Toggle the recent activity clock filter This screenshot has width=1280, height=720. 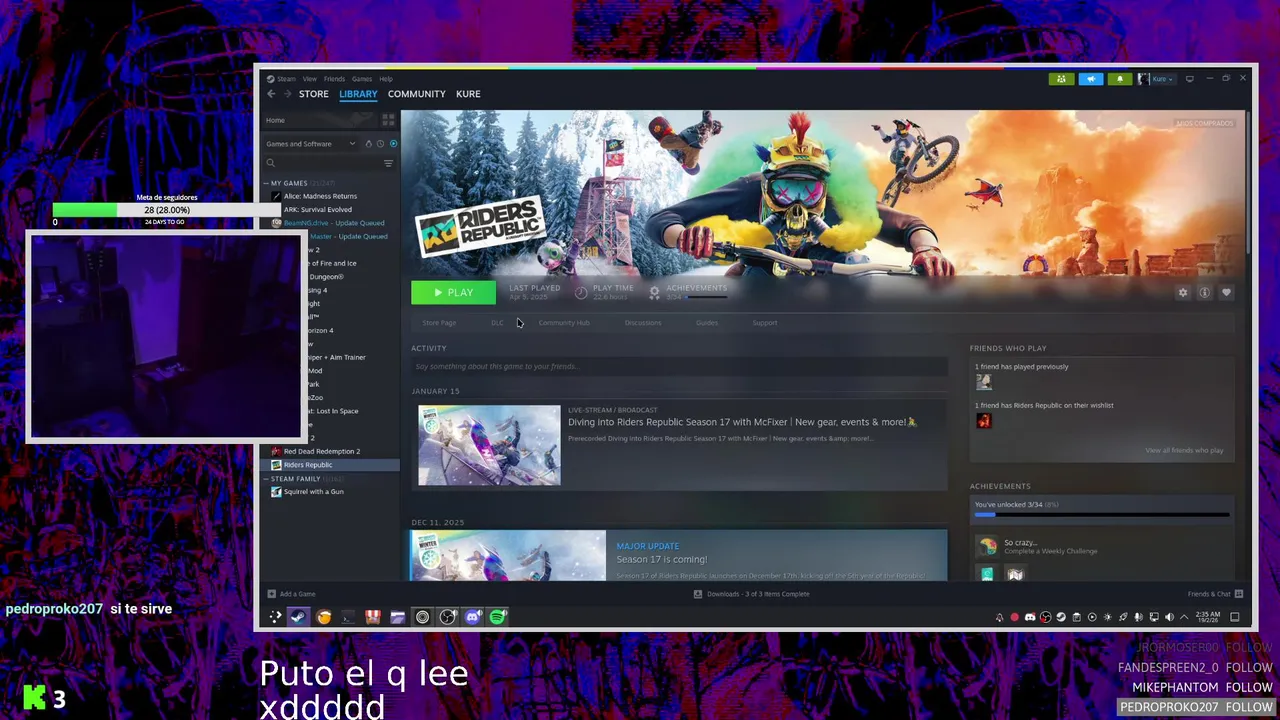coord(380,144)
